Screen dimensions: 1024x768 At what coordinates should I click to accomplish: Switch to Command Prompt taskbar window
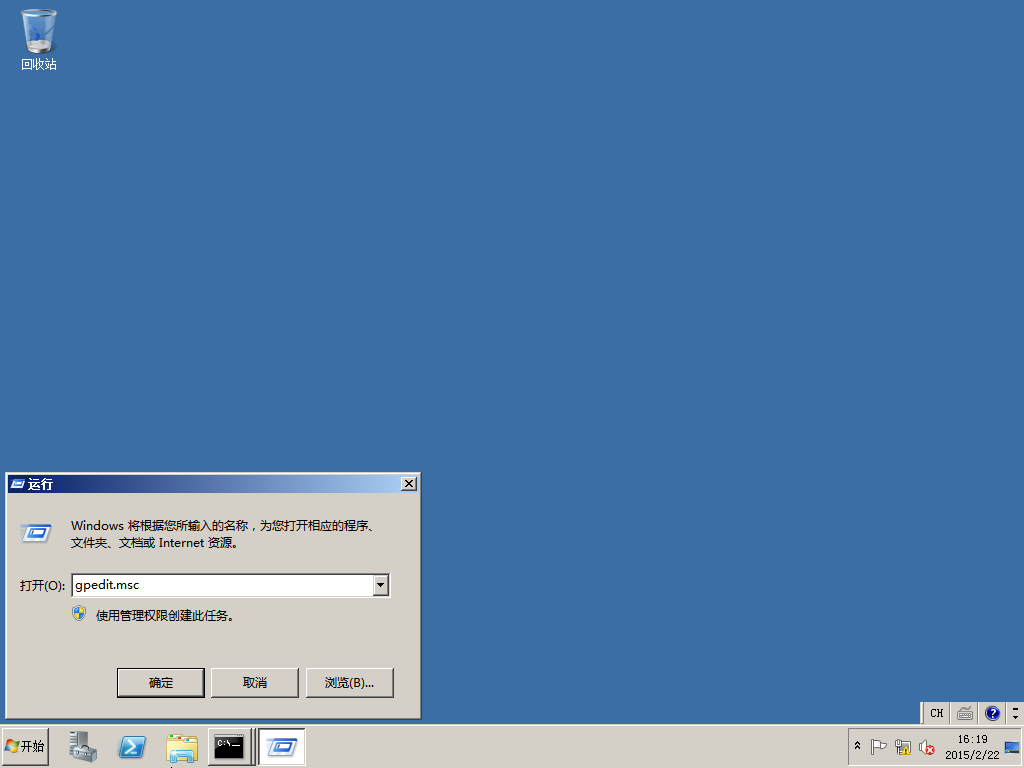[229, 746]
